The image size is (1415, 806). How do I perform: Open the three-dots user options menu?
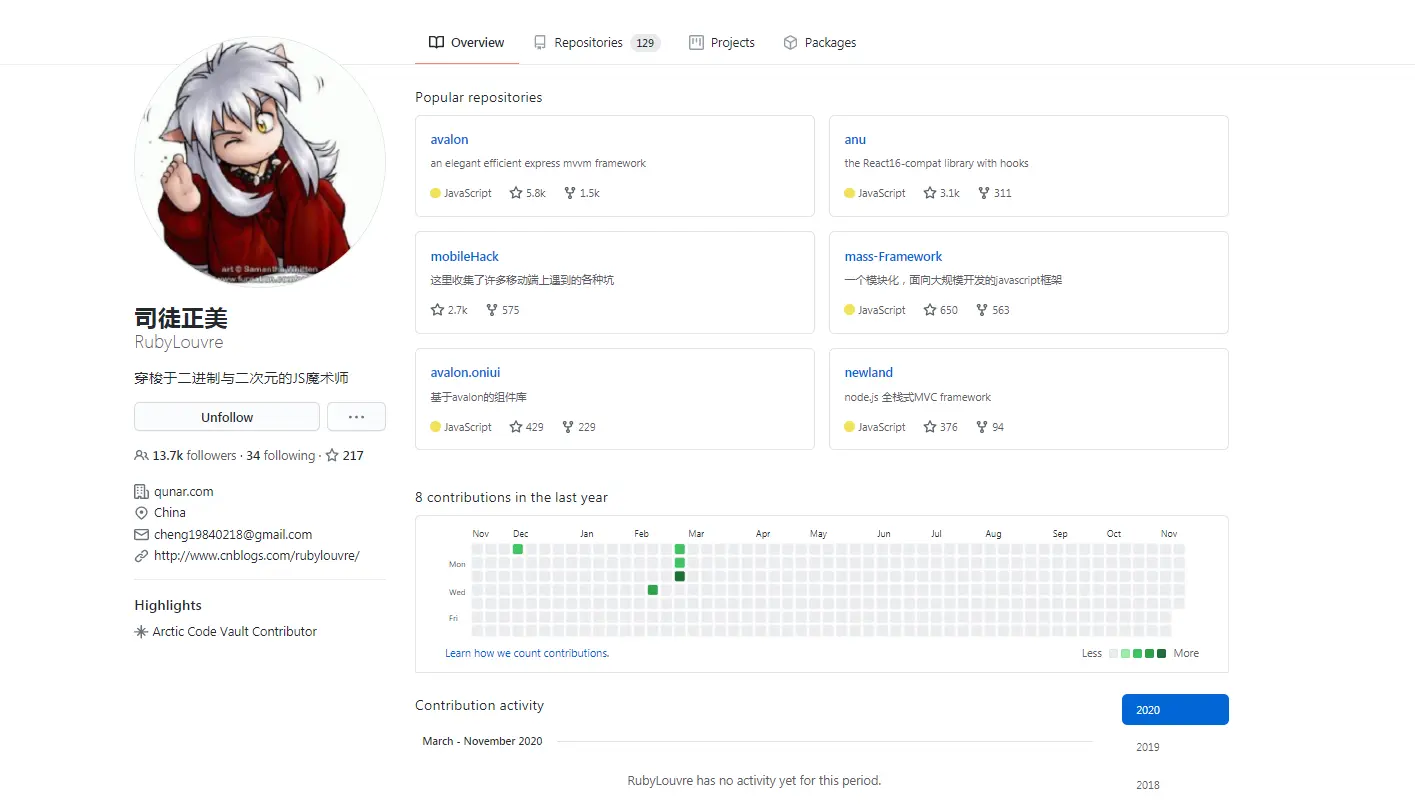pos(357,417)
